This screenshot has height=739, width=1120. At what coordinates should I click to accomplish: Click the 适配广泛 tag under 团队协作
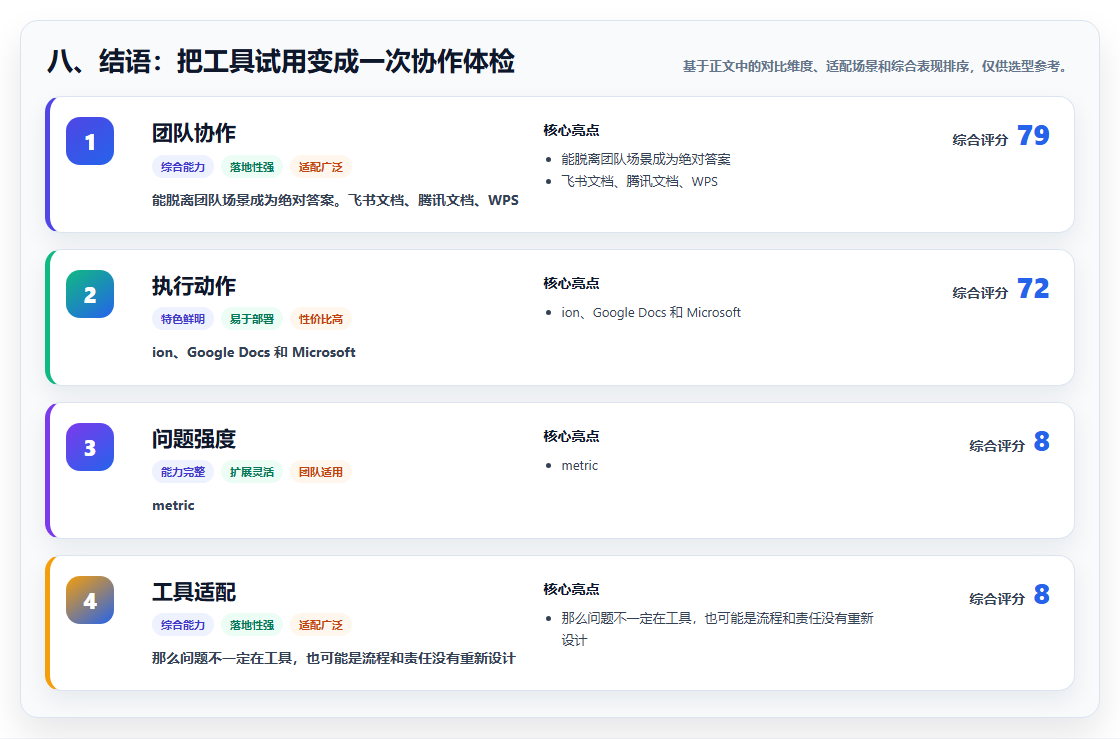(x=321, y=166)
